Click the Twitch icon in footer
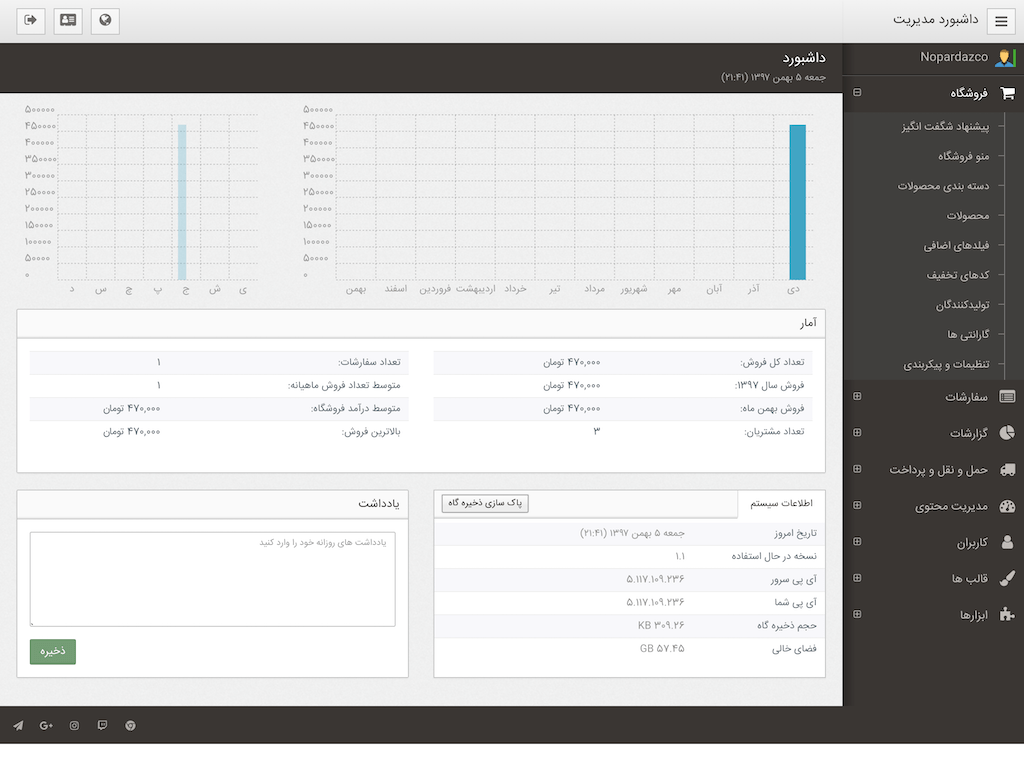 102,725
